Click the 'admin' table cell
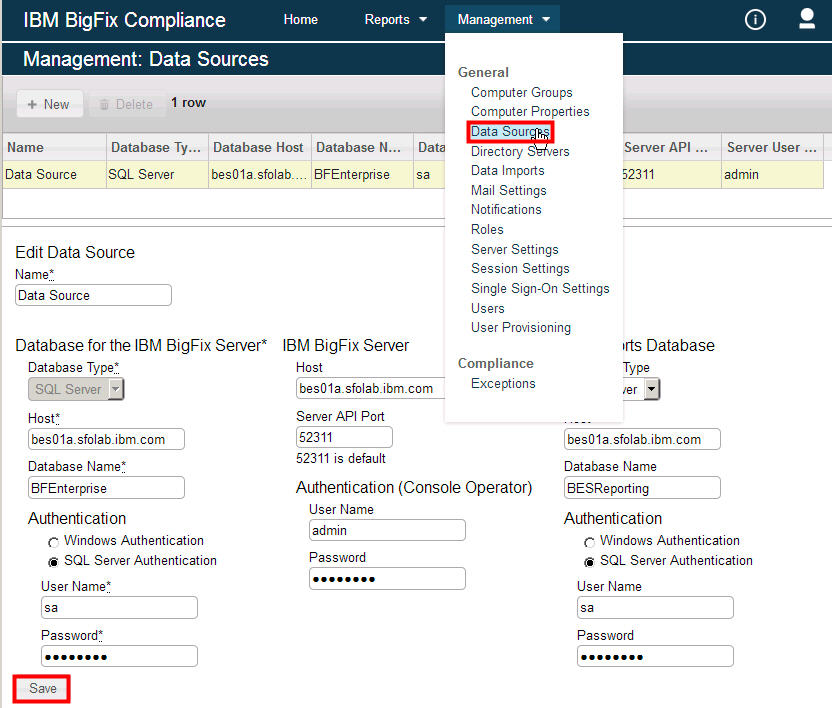 click(773, 175)
